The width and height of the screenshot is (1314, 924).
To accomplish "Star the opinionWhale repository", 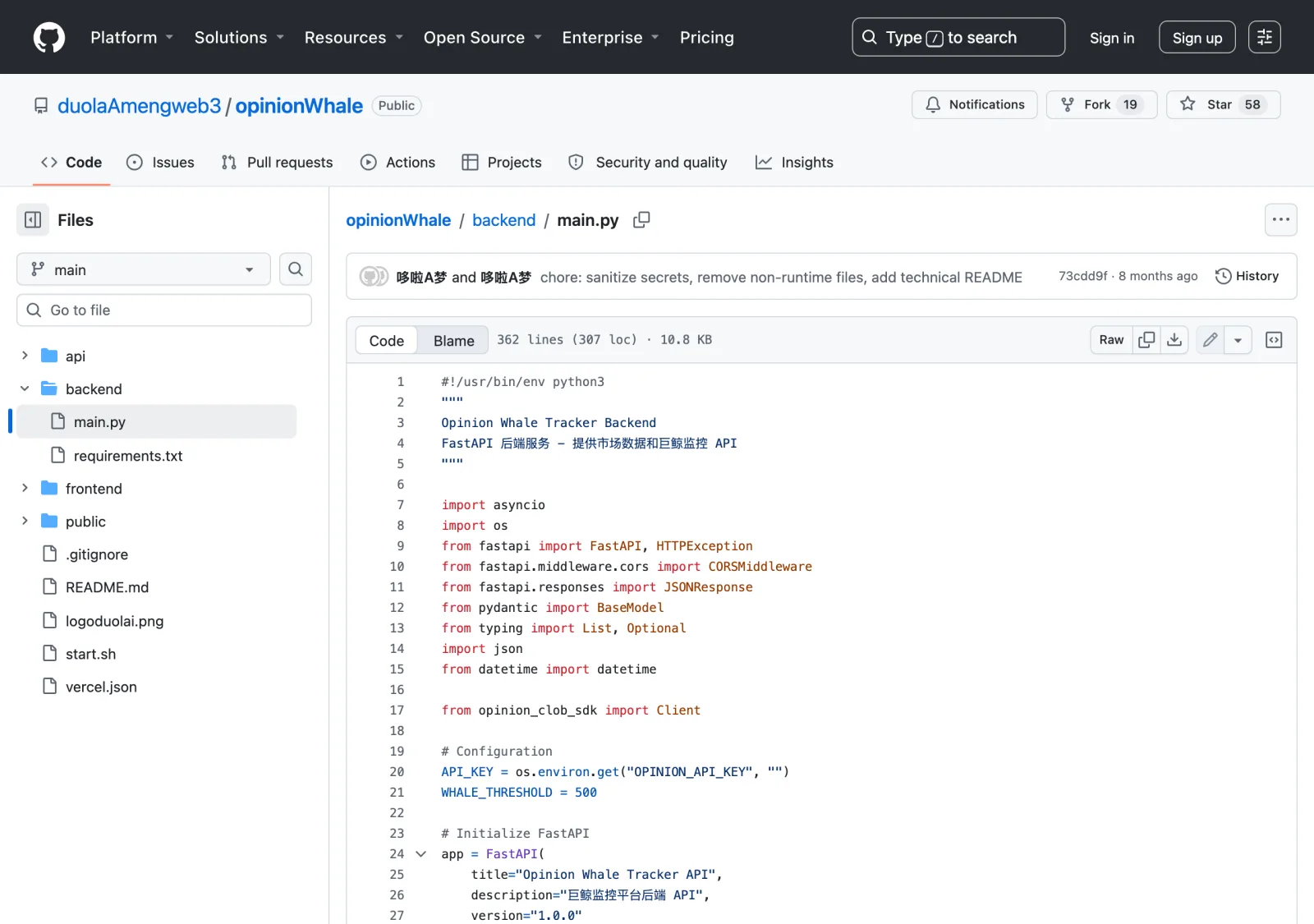I will (x=1223, y=104).
